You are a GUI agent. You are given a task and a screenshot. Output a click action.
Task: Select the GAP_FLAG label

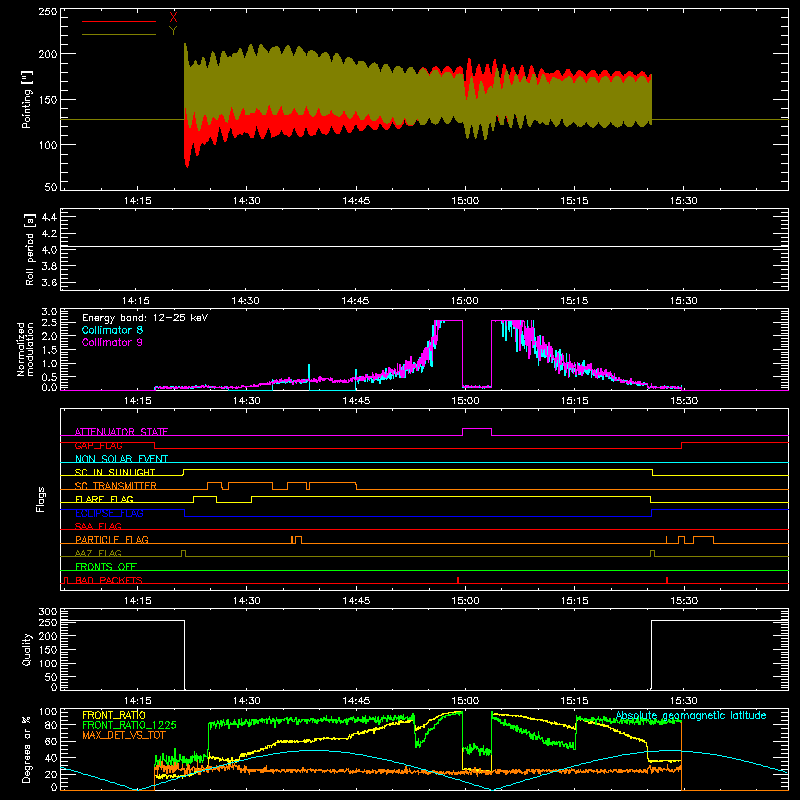98,445
